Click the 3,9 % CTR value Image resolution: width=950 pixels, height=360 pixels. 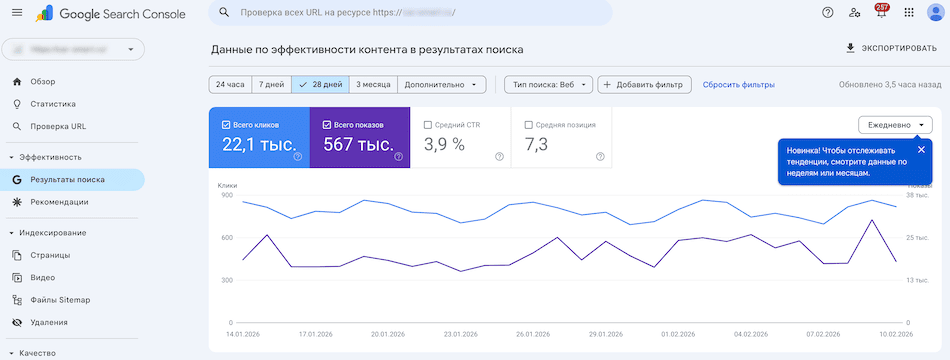pyautogui.click(x=444, y=144)
